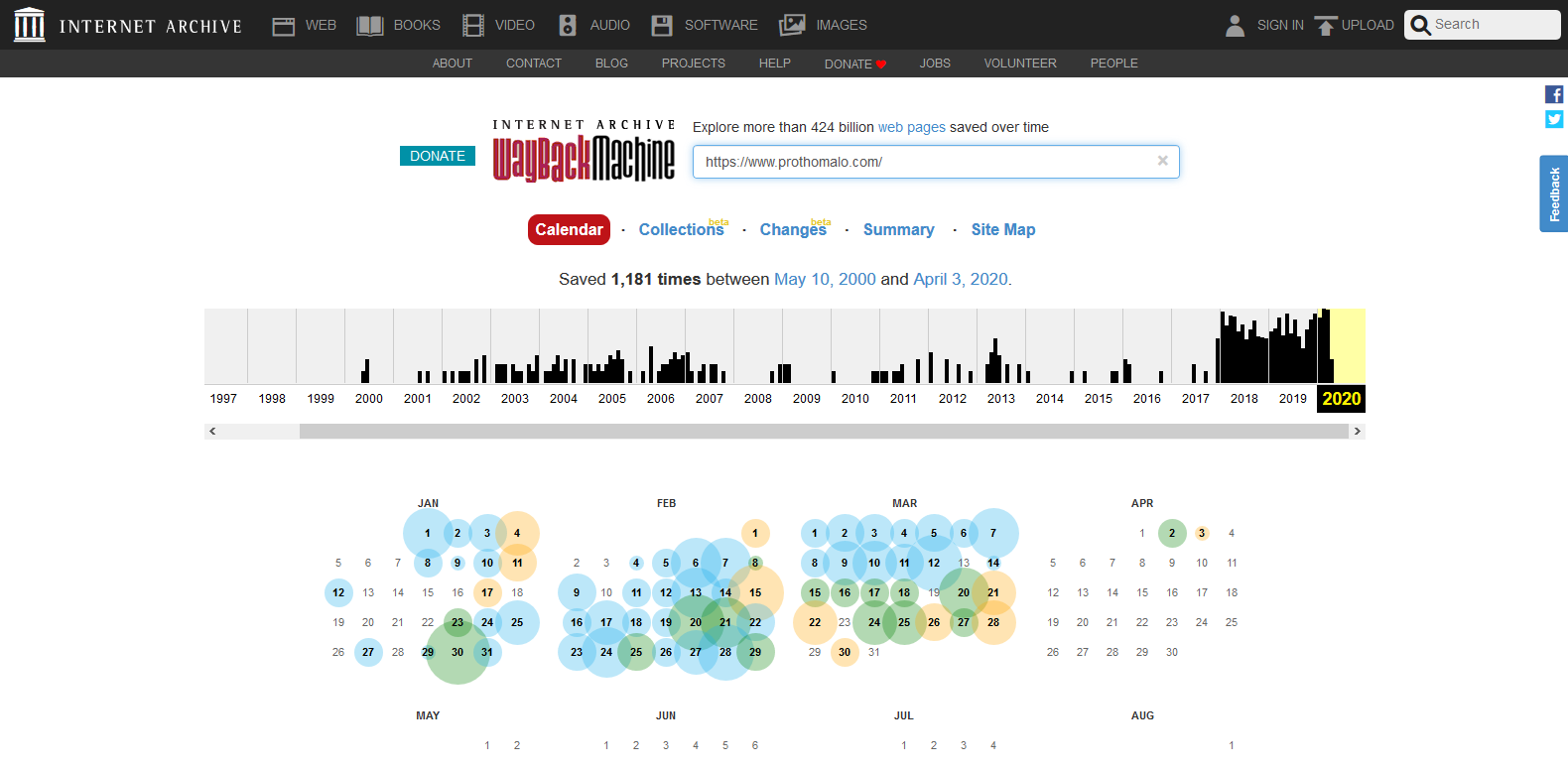Open the People menu item

tap(1114, 64)
